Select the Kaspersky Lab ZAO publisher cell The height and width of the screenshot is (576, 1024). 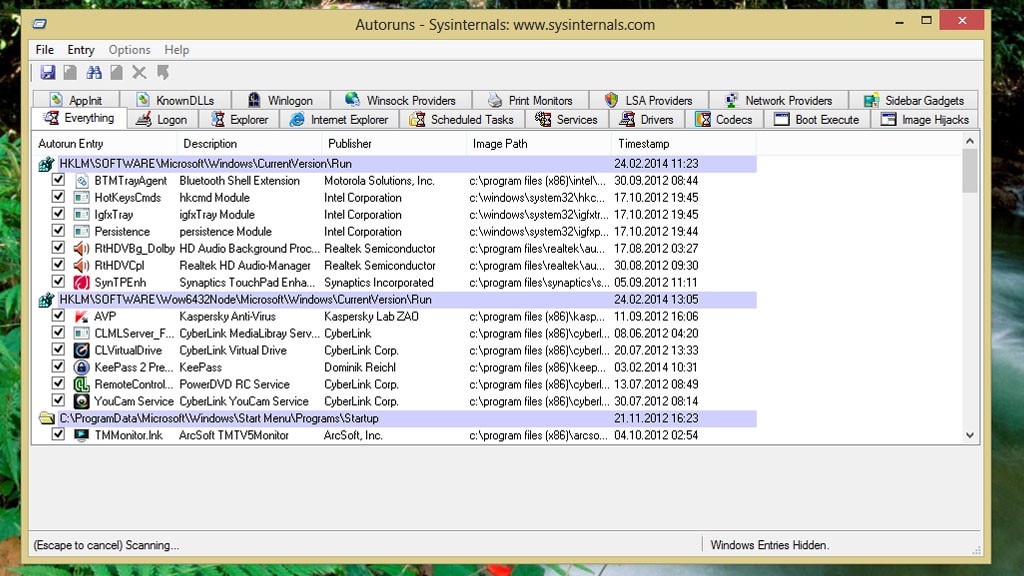tap(371, 317)
